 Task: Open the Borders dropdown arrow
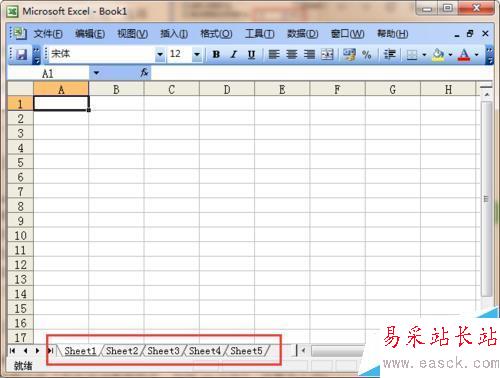coord(424,54)
